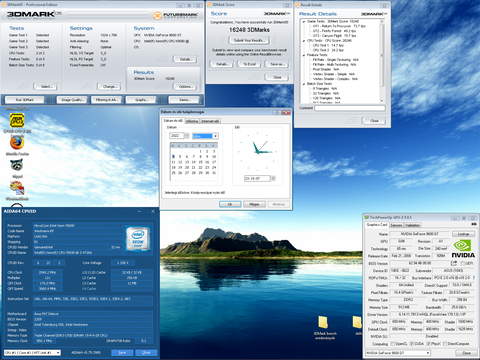The width and height of the screenshot is (480, 360).
Task: Click the Save as button in Score window
Action: tap(277, 64)
